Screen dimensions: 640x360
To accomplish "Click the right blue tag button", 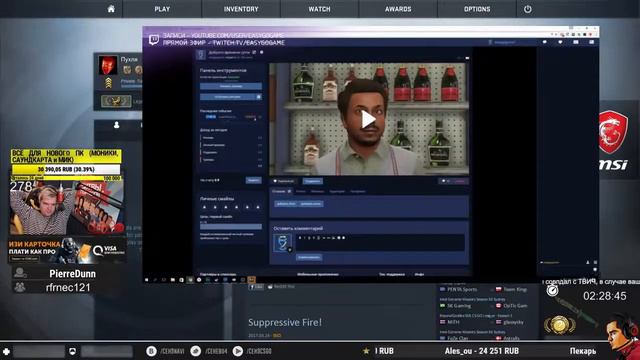I will 311,204.
